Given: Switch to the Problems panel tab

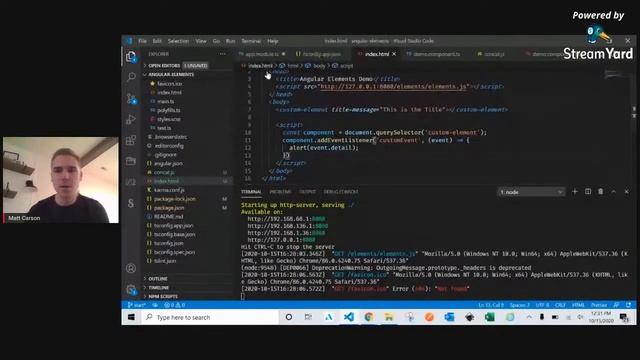Looking at the screenshot, I should 280,192.
